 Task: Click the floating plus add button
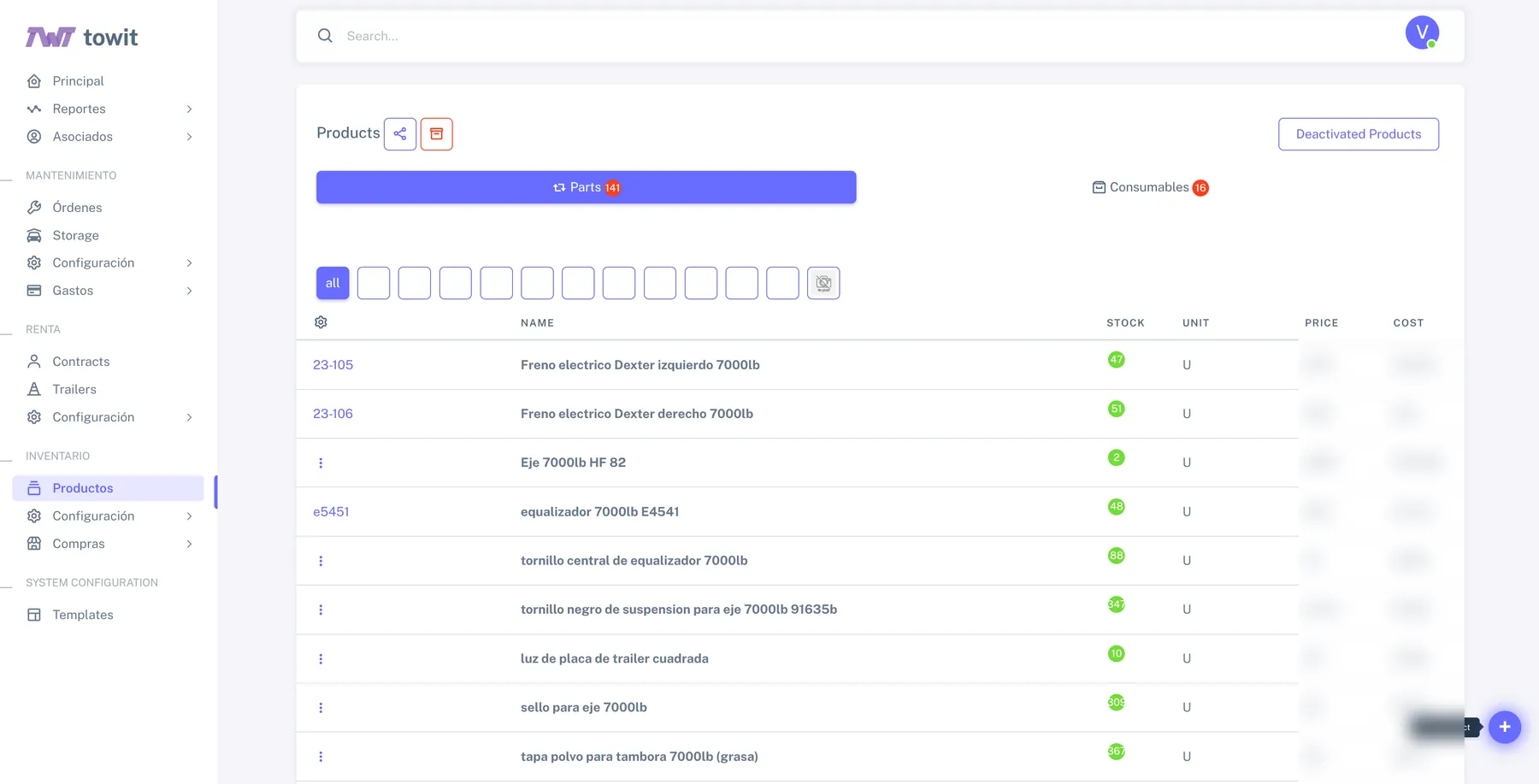[x=1505, y=727]
